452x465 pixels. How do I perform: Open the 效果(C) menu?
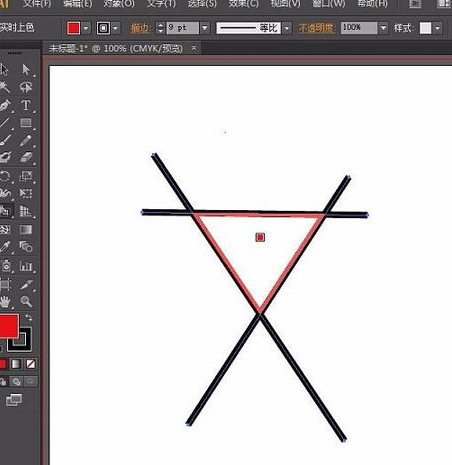(244, 4)
